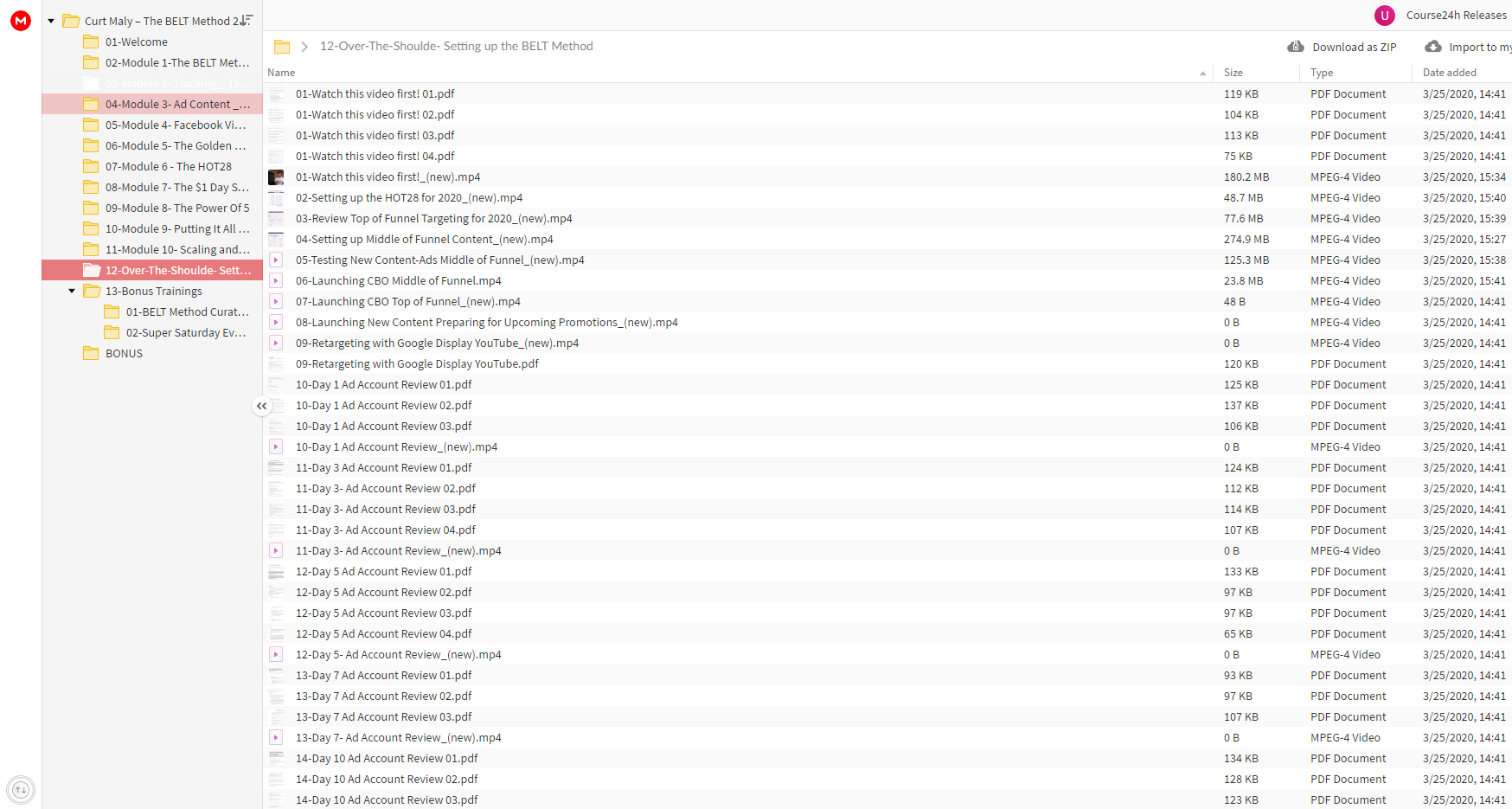Click the breadcrumb chevron arrow

[304, 47]
